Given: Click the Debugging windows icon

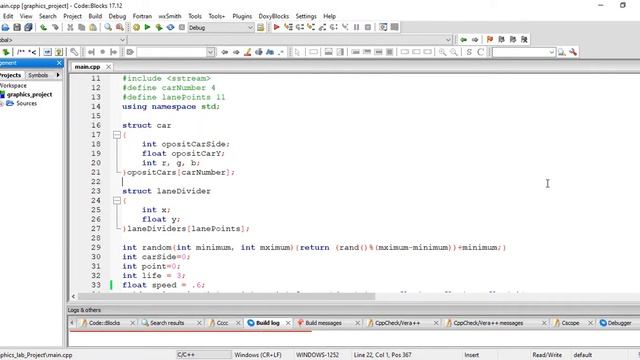Looking at the screenshot, I should click(383, 27).
